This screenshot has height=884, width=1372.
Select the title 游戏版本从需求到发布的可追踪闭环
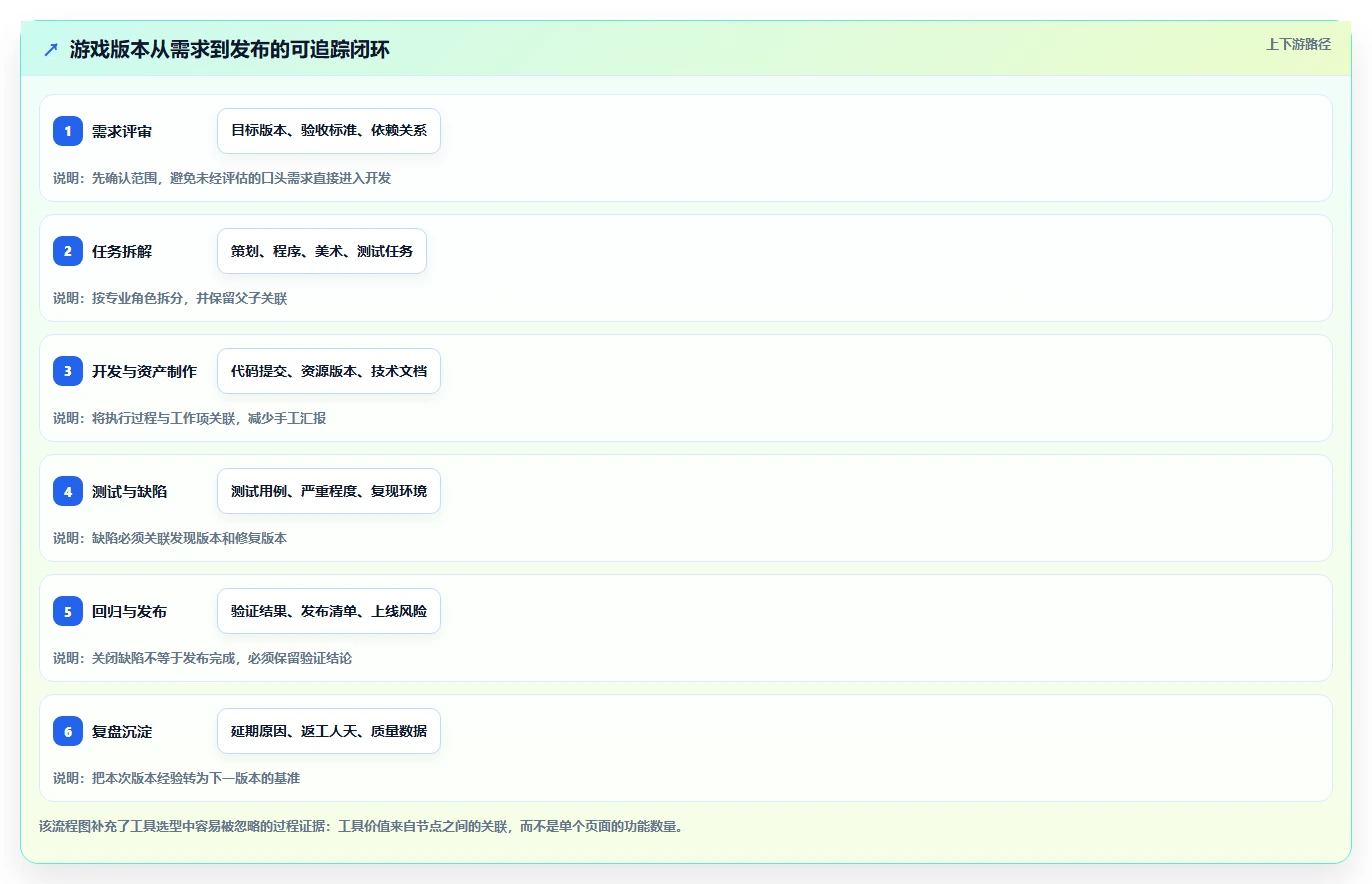[x=229, y=49]
